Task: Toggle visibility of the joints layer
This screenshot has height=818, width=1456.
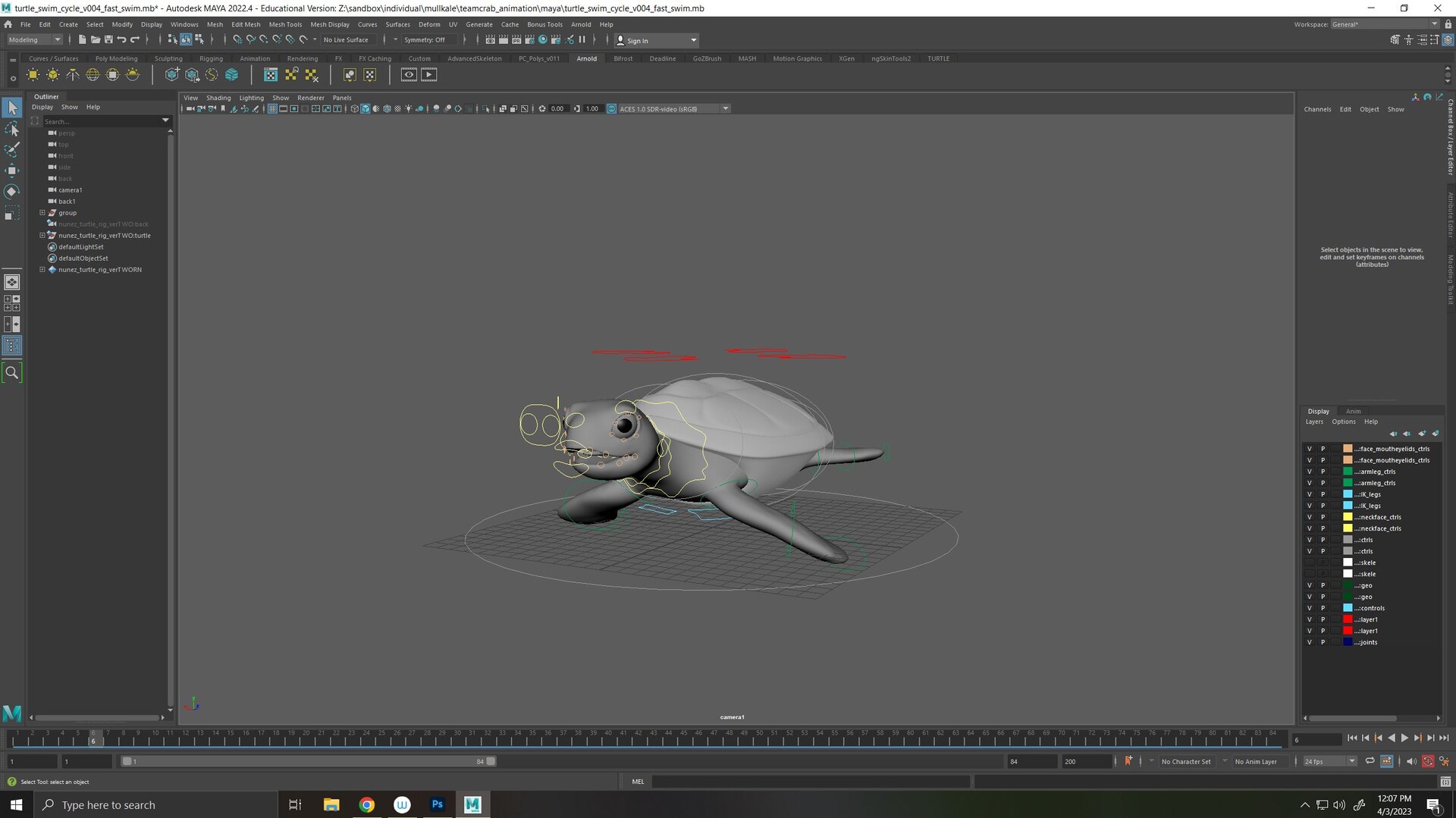Action: point(1309,642)
